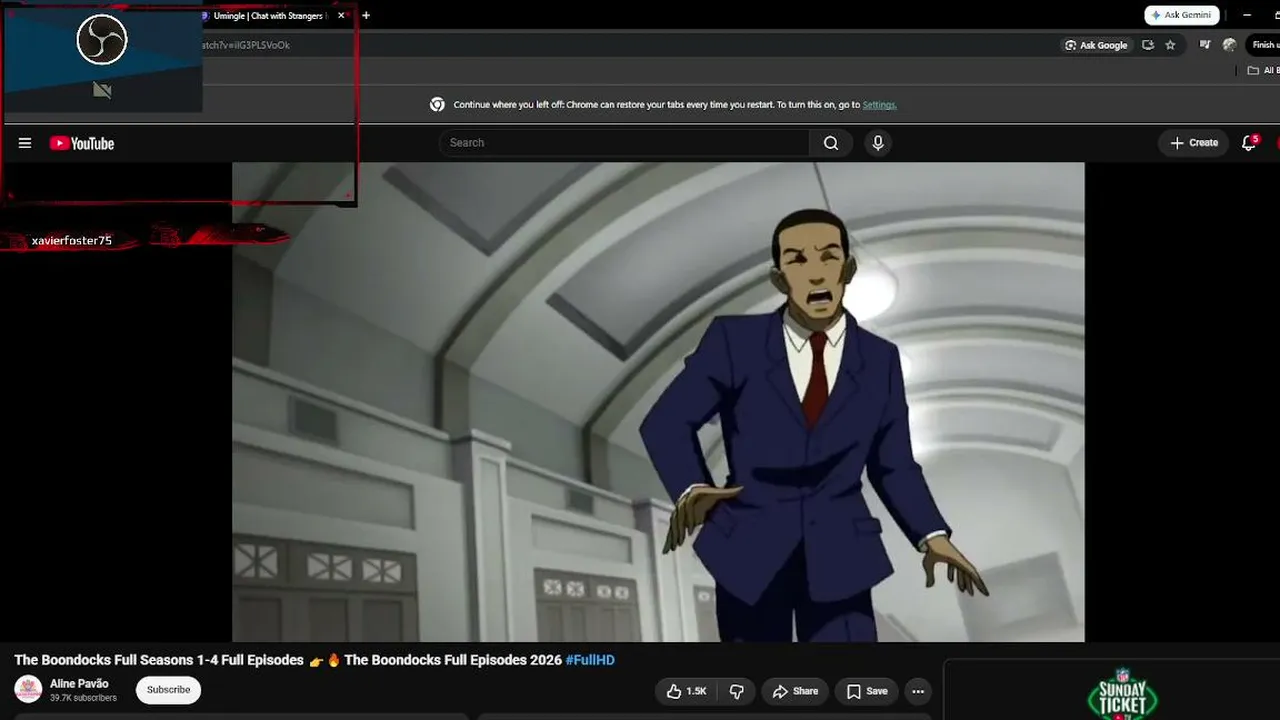Click the Chrome address bar URL

pyautogui.click(x=245, y=45)
